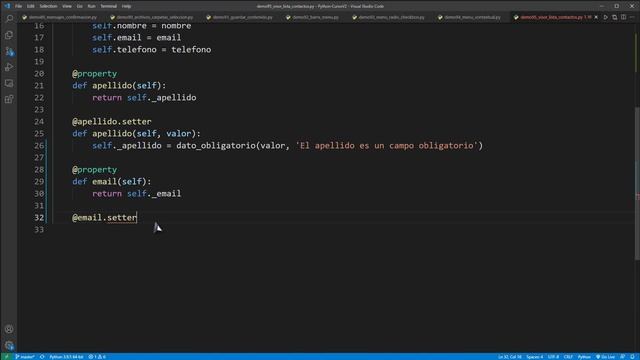
Task: Click 'dato_obligatorio' function call on line 26
Action: pyautogui.click(x=216, y=146)
